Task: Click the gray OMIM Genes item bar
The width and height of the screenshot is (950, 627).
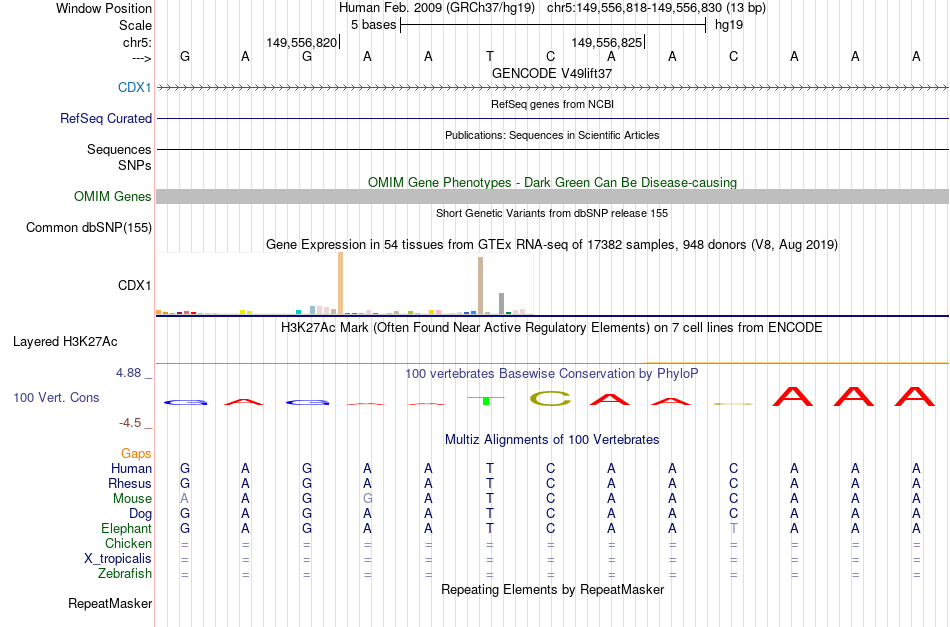Action: point(552,196)
